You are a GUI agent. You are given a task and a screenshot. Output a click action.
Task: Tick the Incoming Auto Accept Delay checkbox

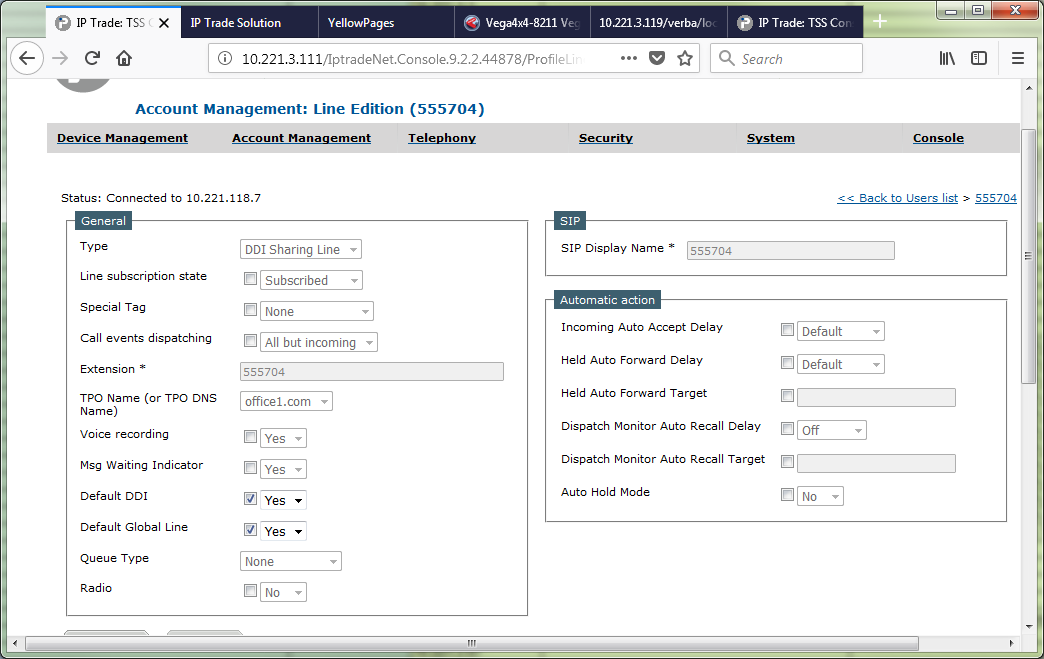point(787,330)
